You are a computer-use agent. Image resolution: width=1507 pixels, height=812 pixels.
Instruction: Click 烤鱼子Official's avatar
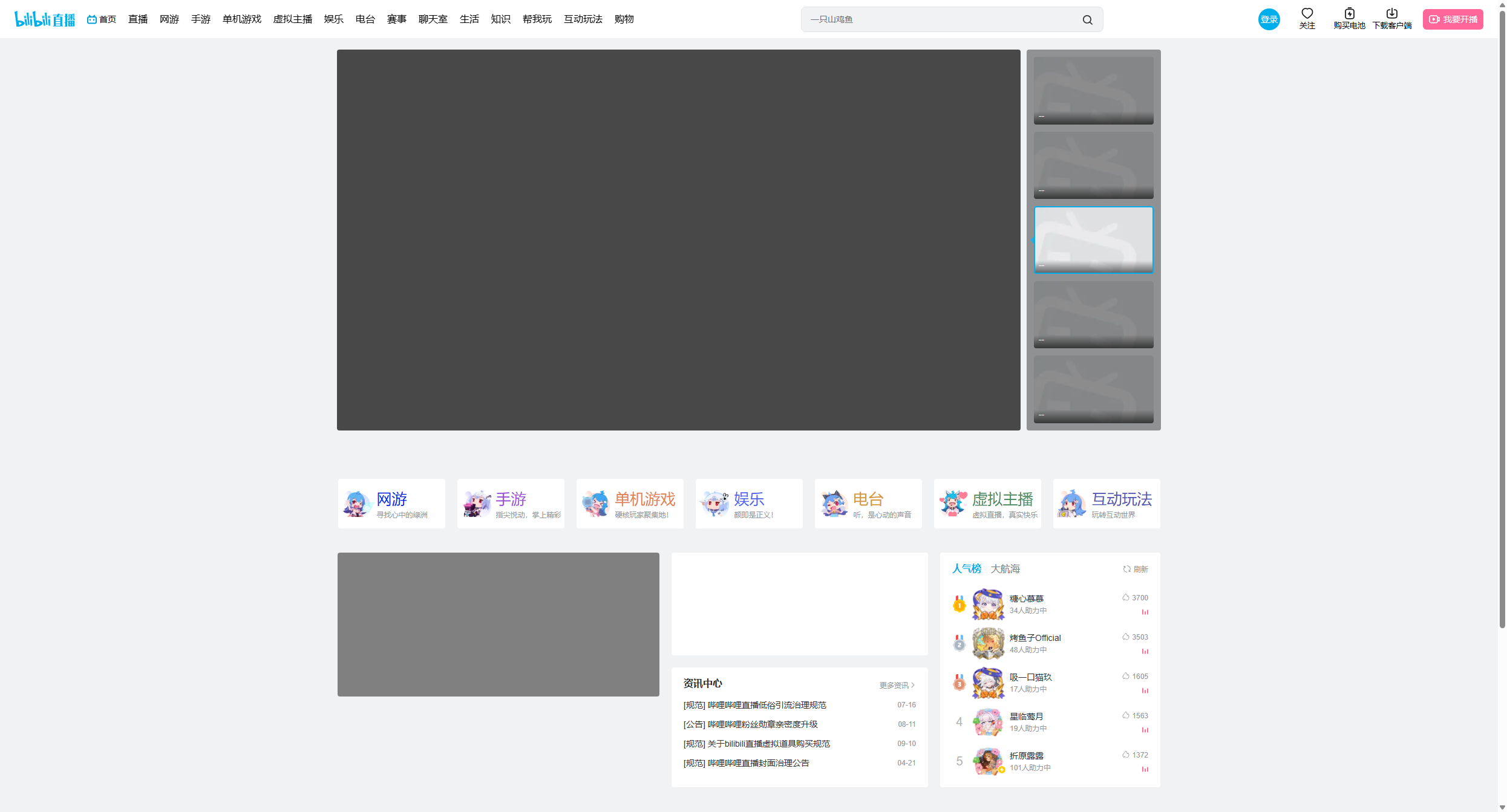click(988, 643)
